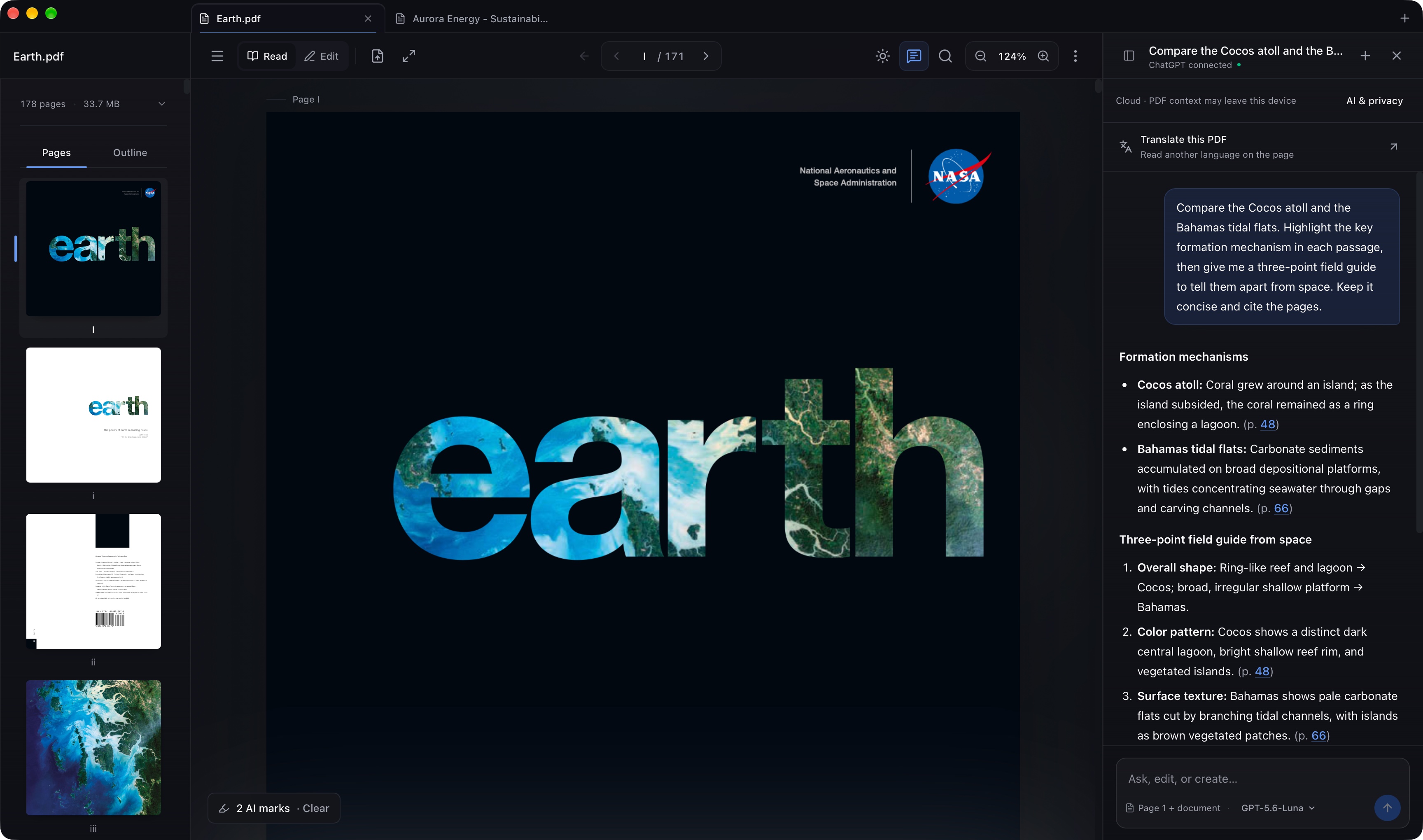Open page ii thumbnail with barcode
Image resolution: width=1423 pixels, height=840 pixels.
(x=93, y=581)
